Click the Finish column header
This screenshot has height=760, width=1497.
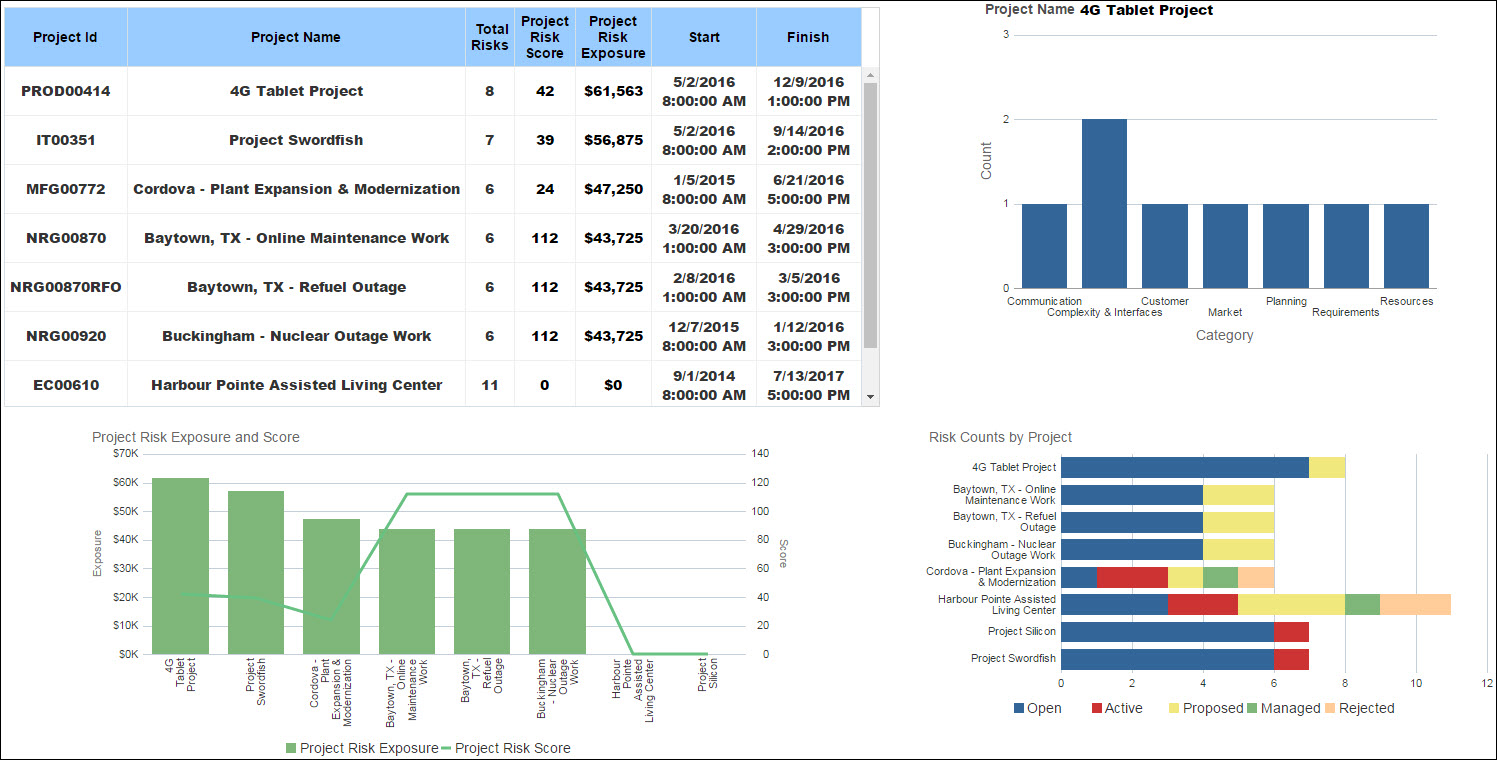point(808,37)
